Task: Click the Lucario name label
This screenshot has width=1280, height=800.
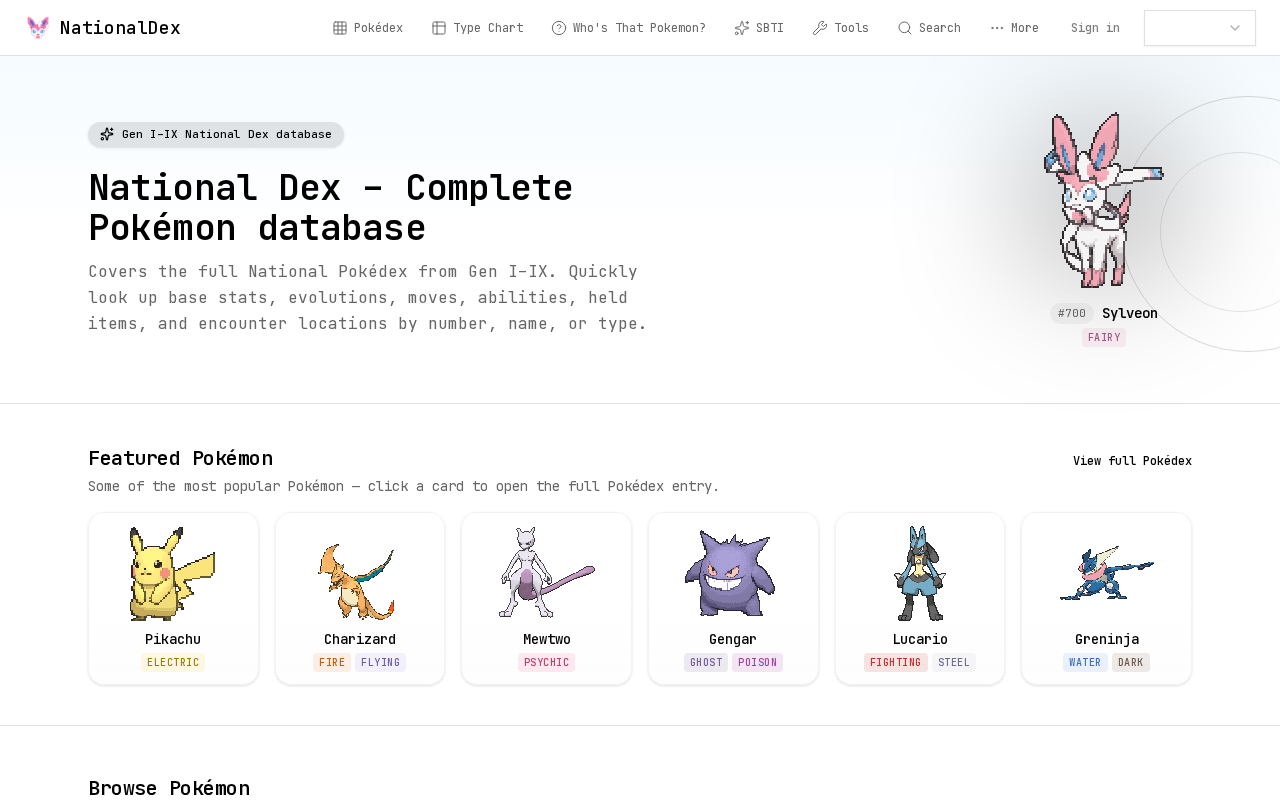Action: (x=920, y=639)
